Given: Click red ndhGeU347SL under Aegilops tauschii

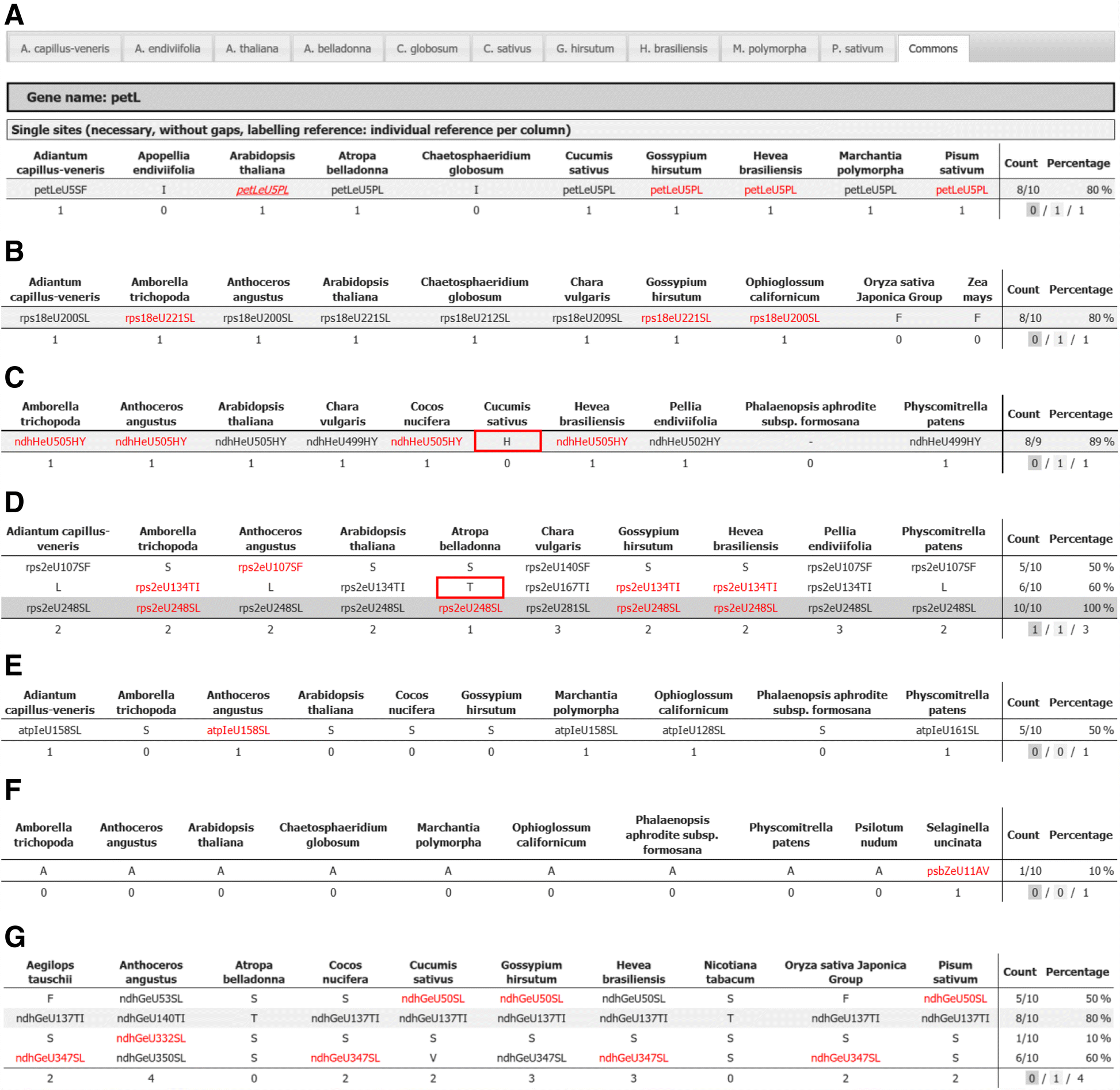Looking at the screenshot, I should [x=50, y=1058].
